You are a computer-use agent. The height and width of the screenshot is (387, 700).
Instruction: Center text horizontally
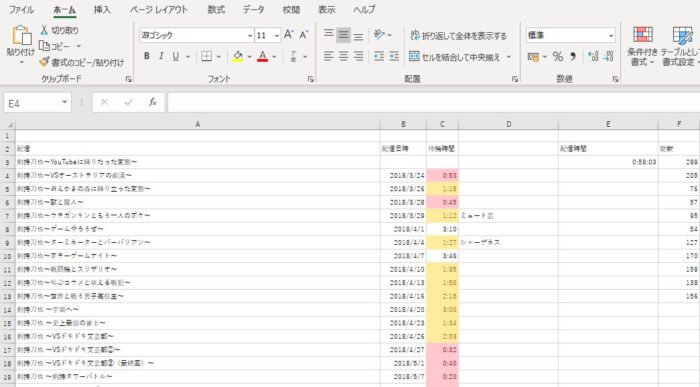click(x=343, y=56)
